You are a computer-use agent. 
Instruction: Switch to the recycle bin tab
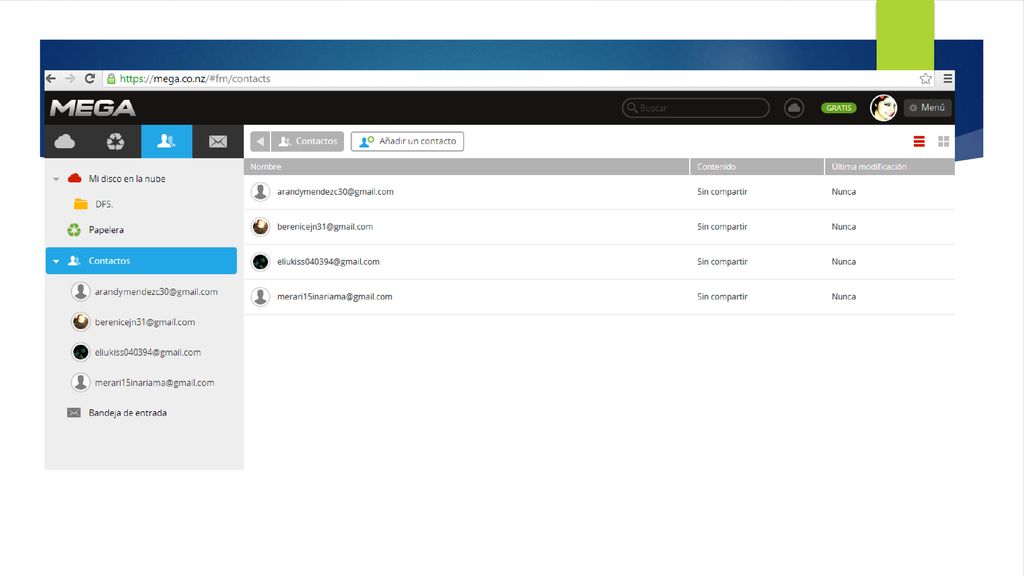click(116, 141)
